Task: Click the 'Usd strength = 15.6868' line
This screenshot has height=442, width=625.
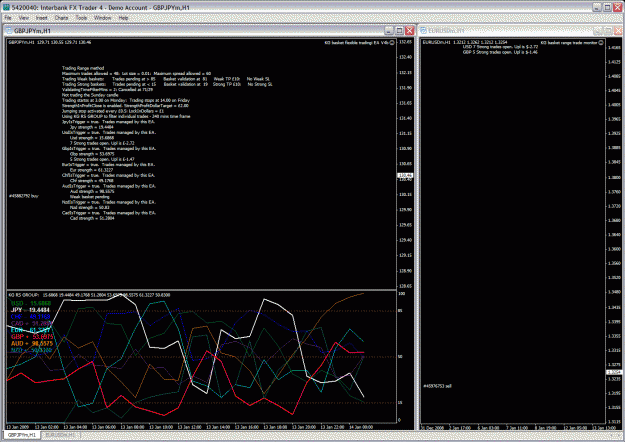Action: click(92, 138)
